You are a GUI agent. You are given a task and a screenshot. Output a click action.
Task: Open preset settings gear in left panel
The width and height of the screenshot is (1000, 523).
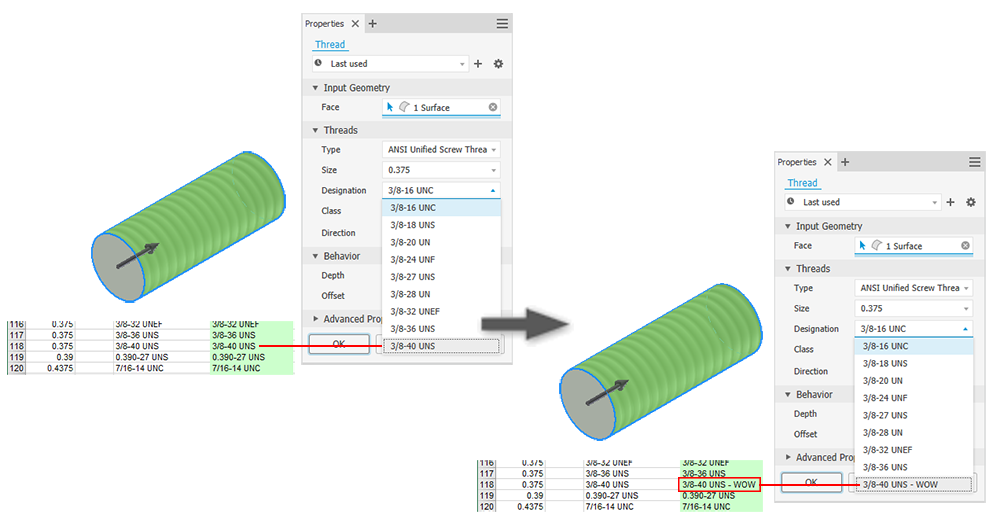pos(498,64)
